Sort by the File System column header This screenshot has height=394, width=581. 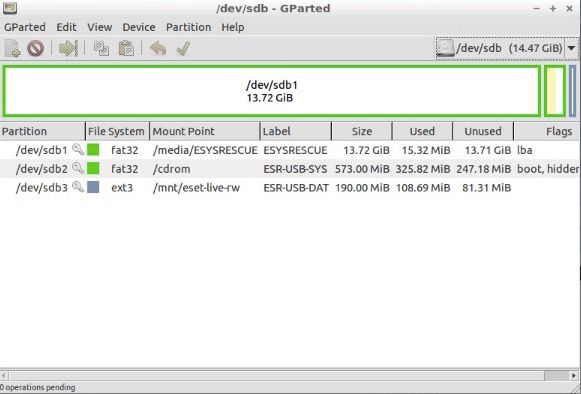click(117, 131)
